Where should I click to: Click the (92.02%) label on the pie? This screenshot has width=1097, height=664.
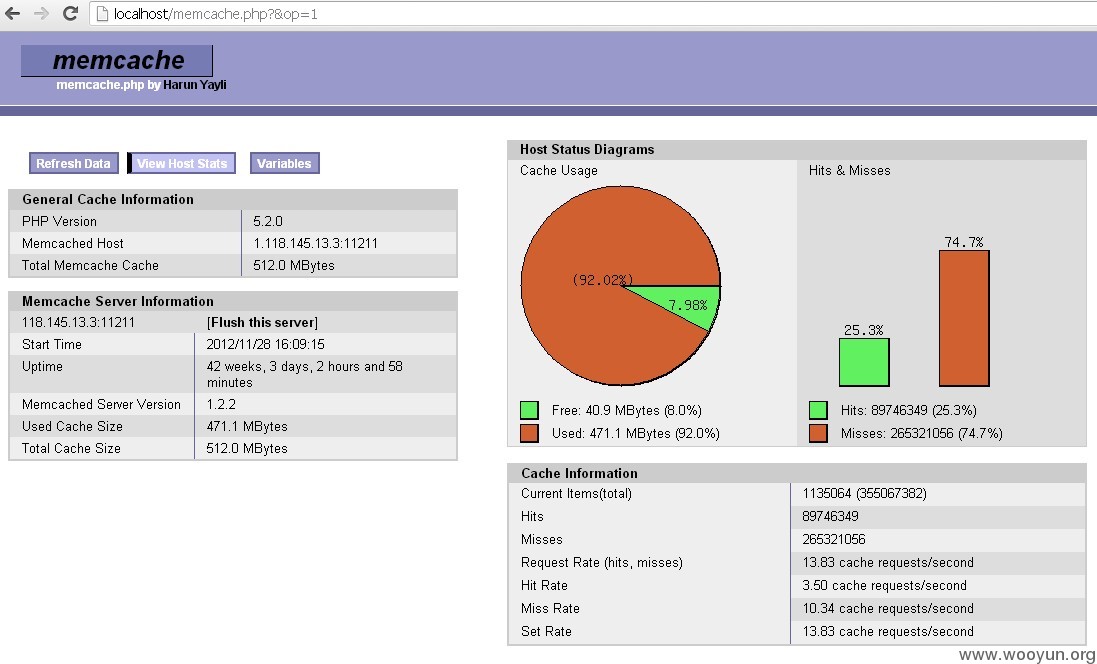click(602, 280)
